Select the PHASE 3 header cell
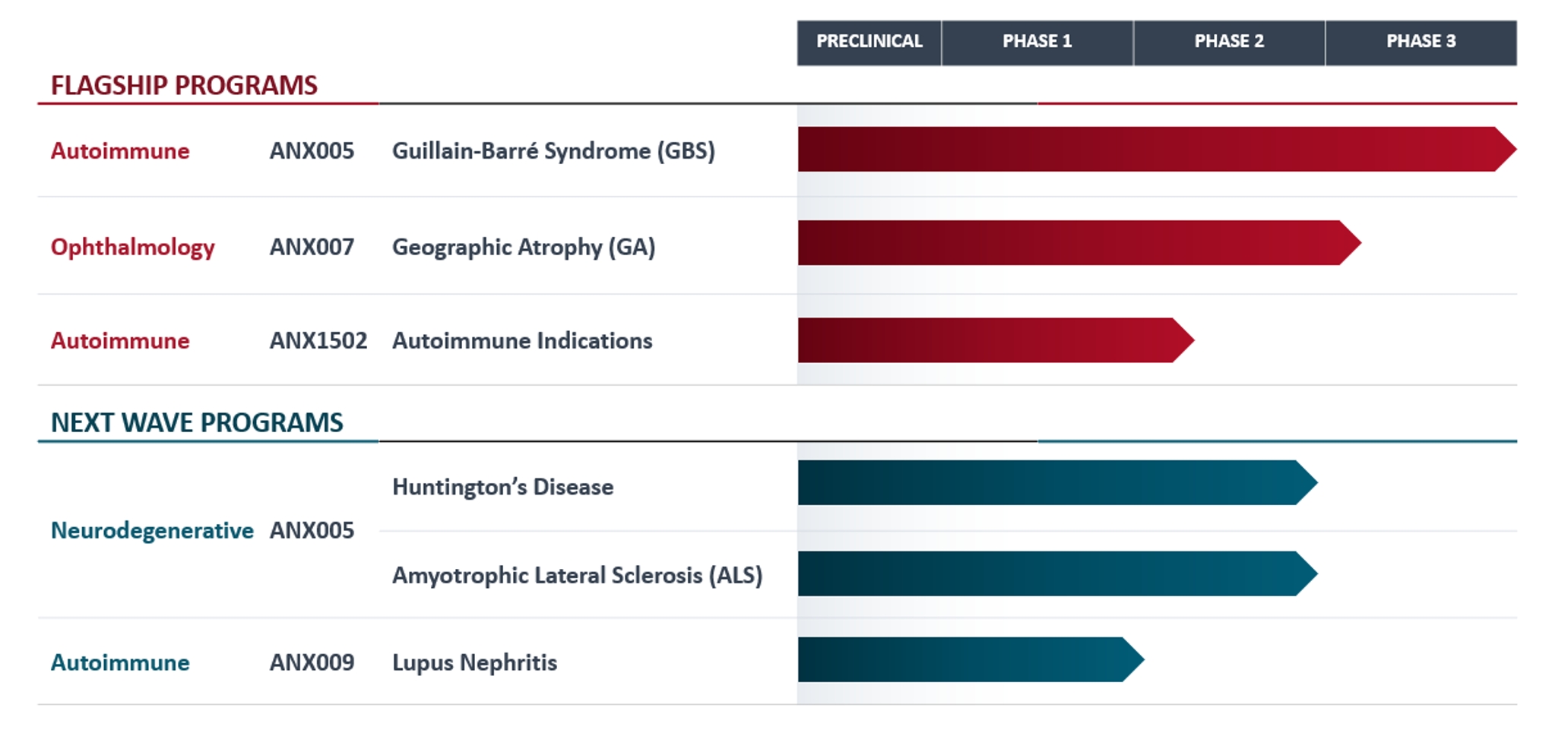1568x736 pixels. click(x=1421, y=42)
